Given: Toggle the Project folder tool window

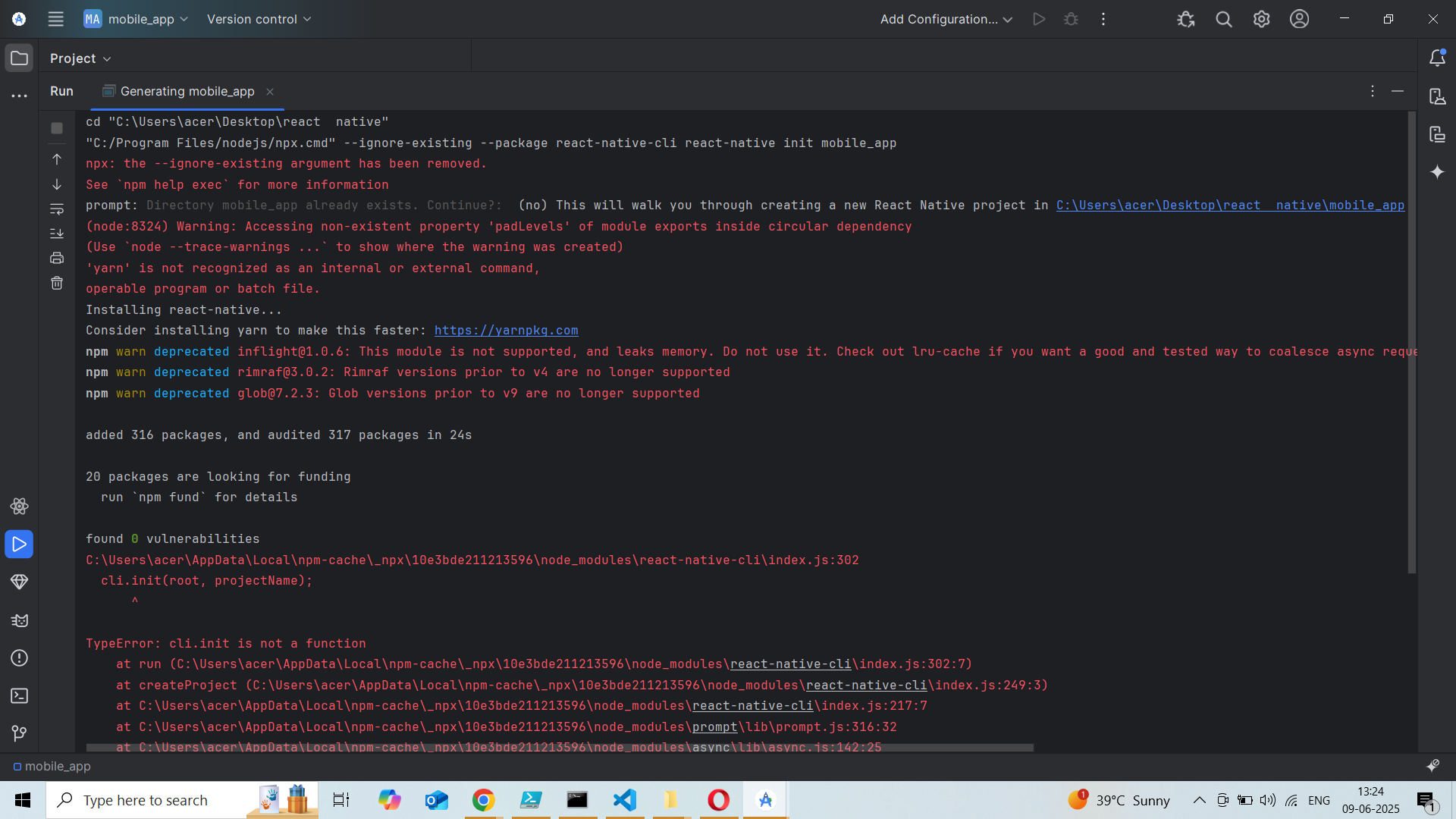Looking at the screenshot, I should pos(19,58).
